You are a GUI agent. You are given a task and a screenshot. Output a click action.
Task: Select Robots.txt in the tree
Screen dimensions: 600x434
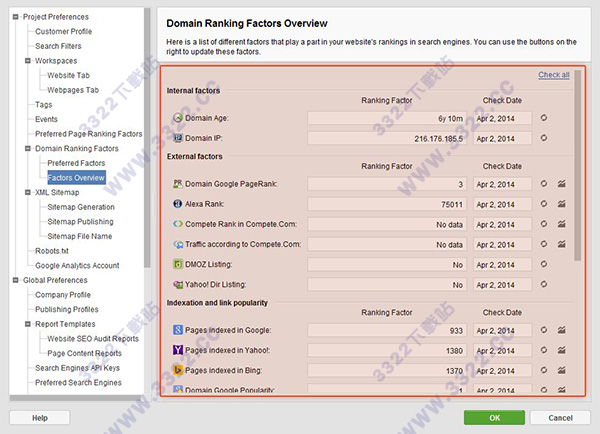[x=52, y=251]
